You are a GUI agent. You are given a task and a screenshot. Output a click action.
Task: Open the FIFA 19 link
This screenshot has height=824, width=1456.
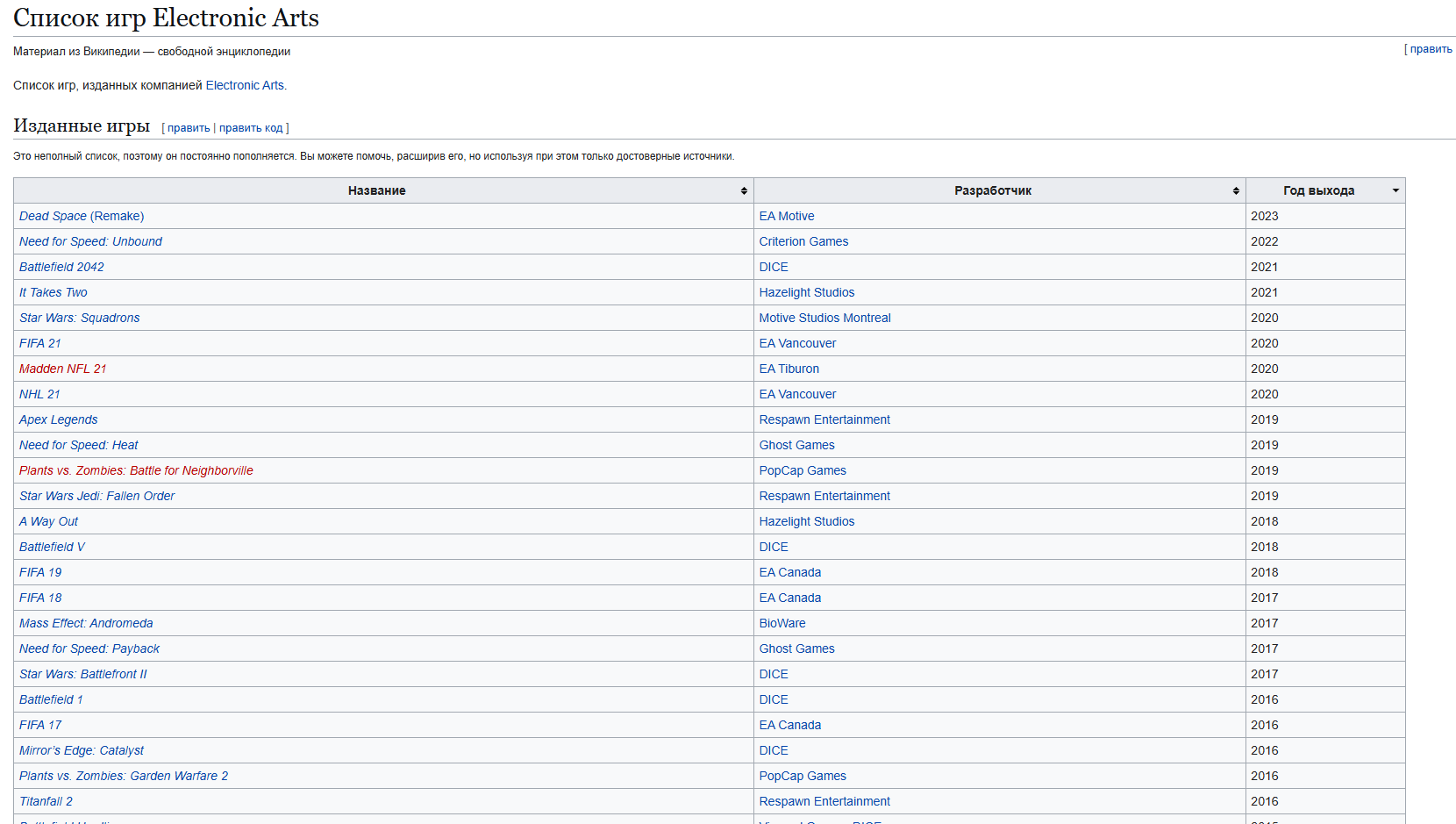coord(40,572)
